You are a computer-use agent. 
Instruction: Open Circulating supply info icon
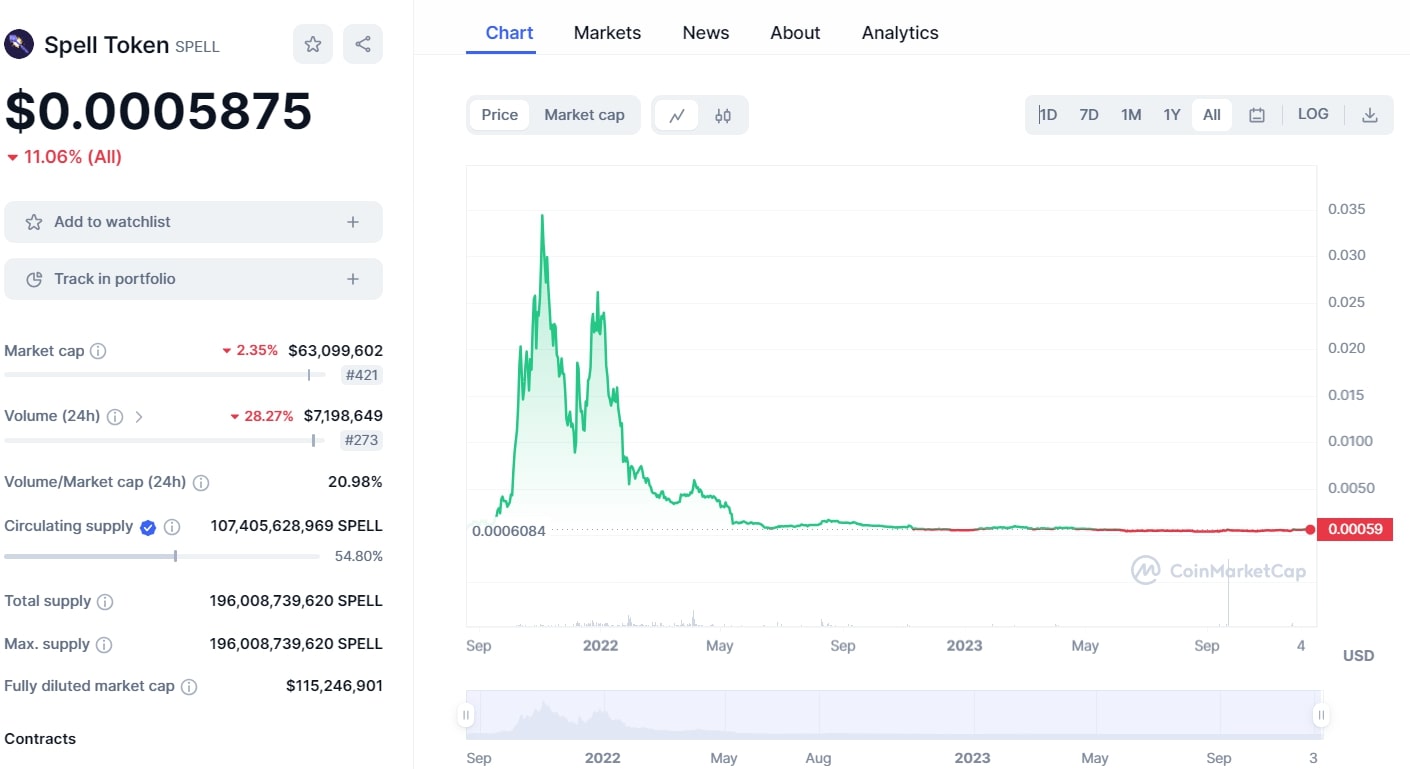point(172,527)
